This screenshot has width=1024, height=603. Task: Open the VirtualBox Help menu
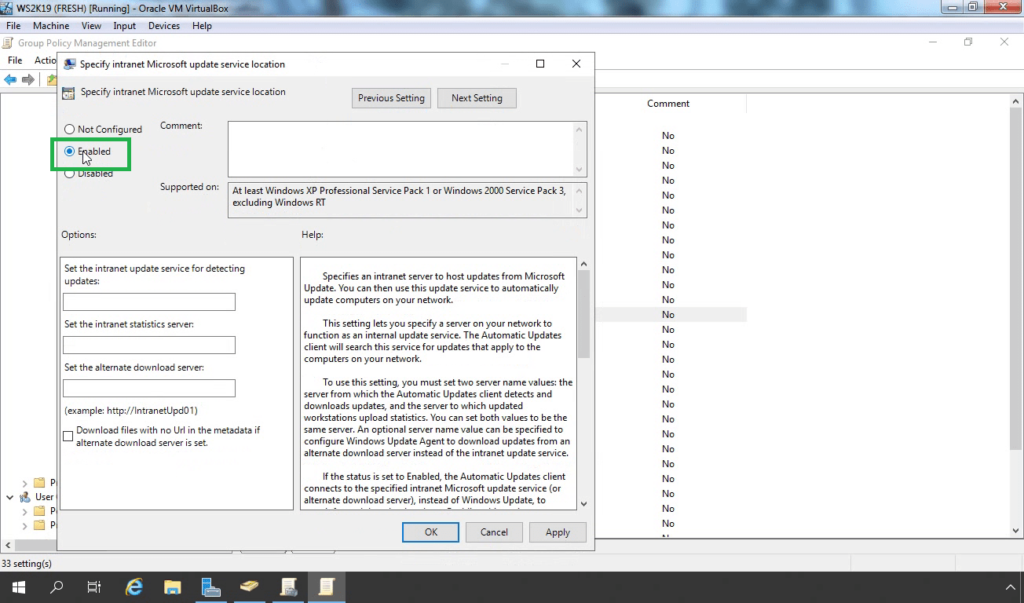(x=202, y=25)
